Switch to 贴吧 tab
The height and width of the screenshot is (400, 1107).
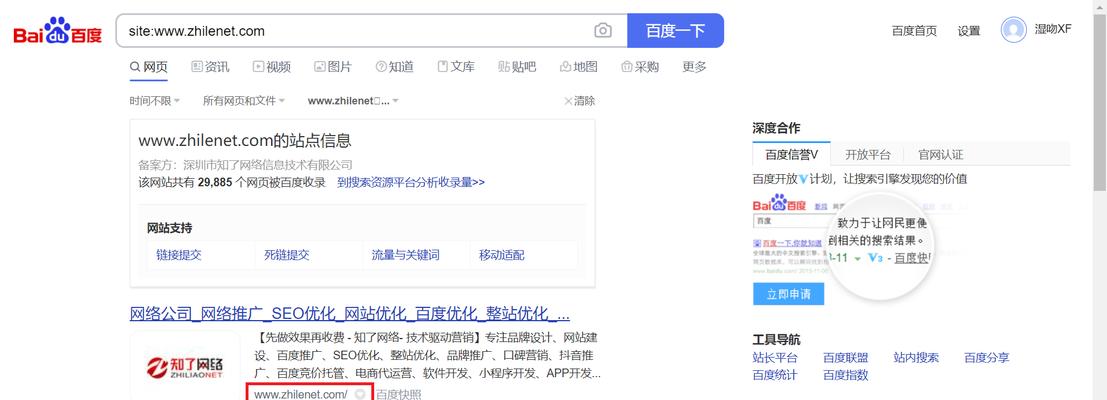tap(517, 67)
